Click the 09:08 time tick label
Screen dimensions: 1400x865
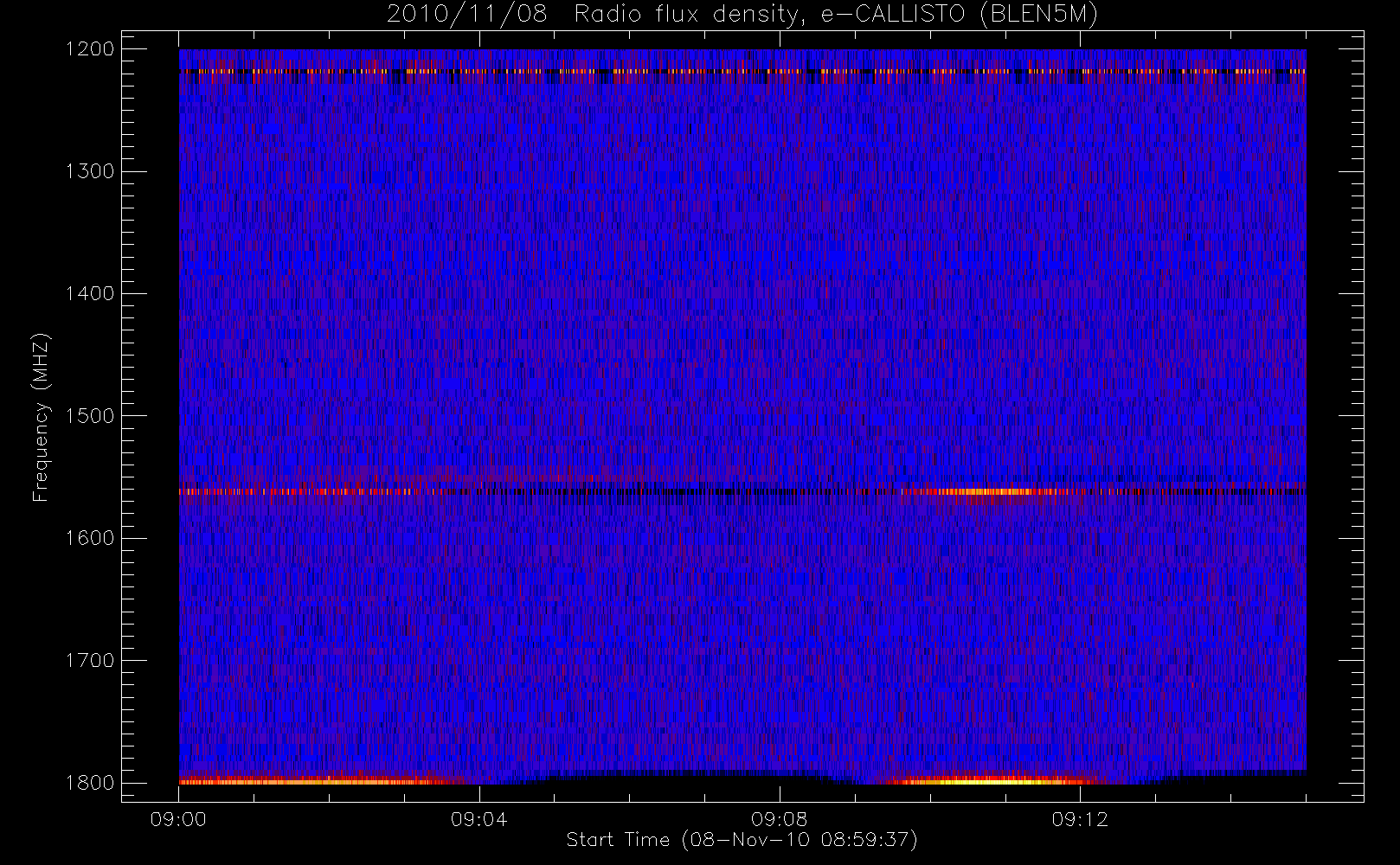click(x=779, y=819)
